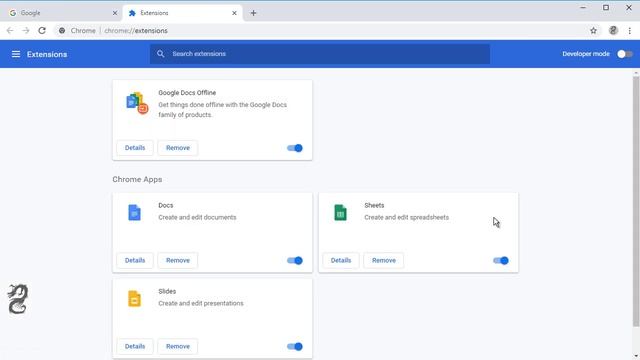Open Details for Google Docs Offline
This screenshot has height=360, width=640.
coord(135,148)
